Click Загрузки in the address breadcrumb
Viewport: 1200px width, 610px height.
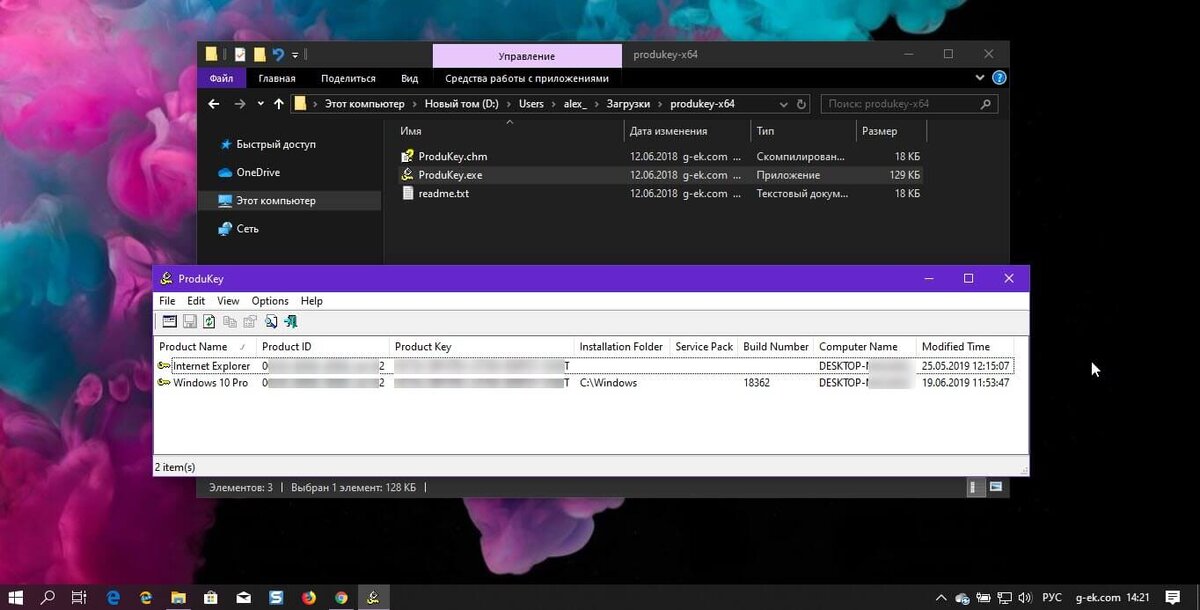pos(627,104)
